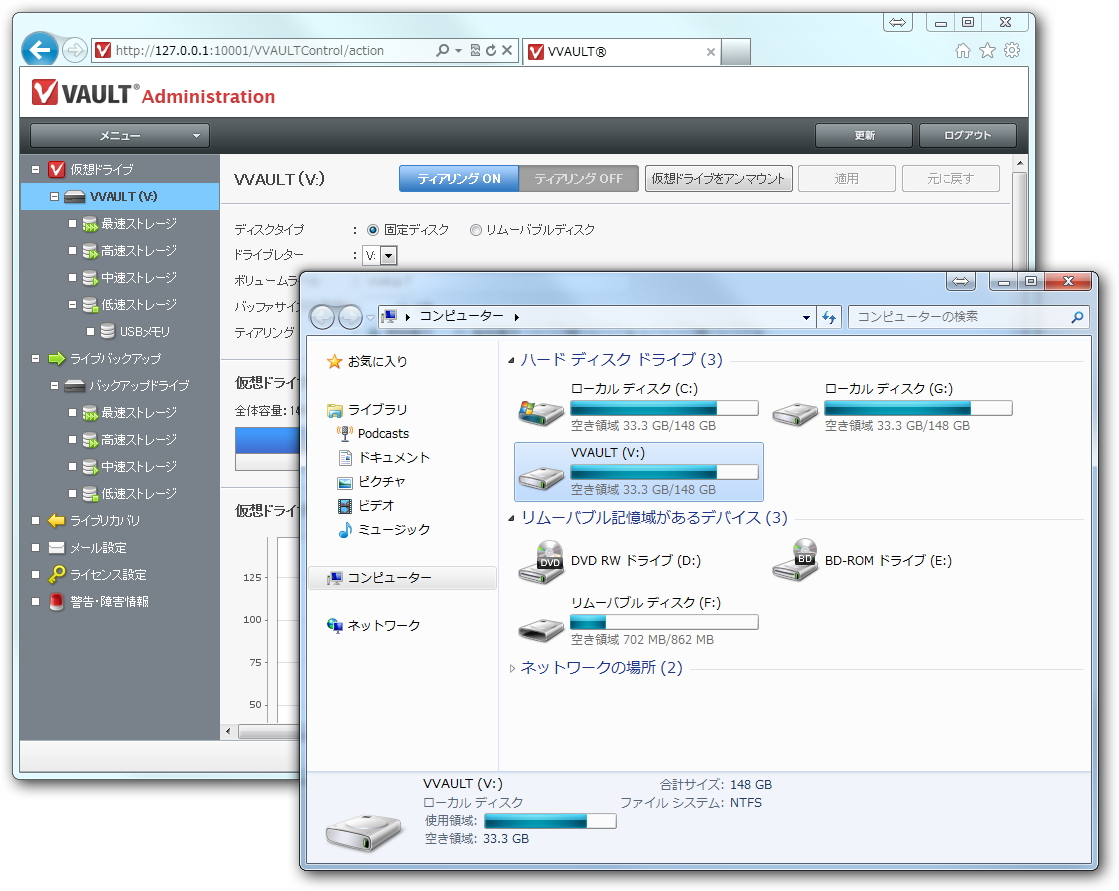Open the 警告・障害情報 item in the sidebar
The width and height of the screenshot is (1119, 891).
pos(110,602)
